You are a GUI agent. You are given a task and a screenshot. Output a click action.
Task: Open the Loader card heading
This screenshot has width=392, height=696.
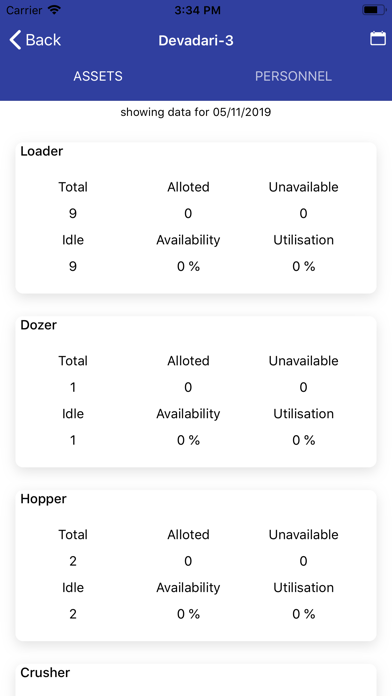point(42,151)
